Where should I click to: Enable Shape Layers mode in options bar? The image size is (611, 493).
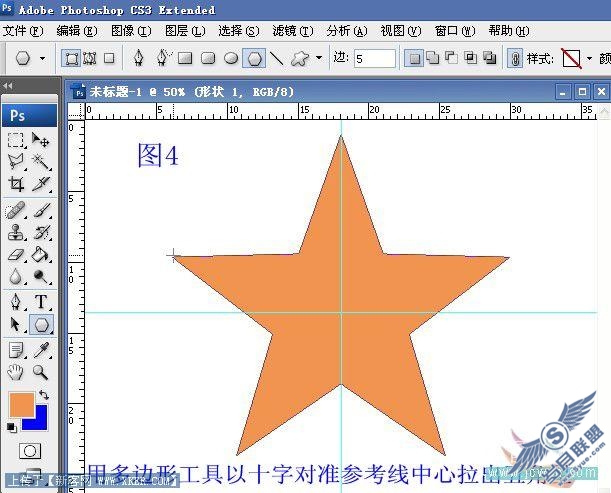pos(71,59)
